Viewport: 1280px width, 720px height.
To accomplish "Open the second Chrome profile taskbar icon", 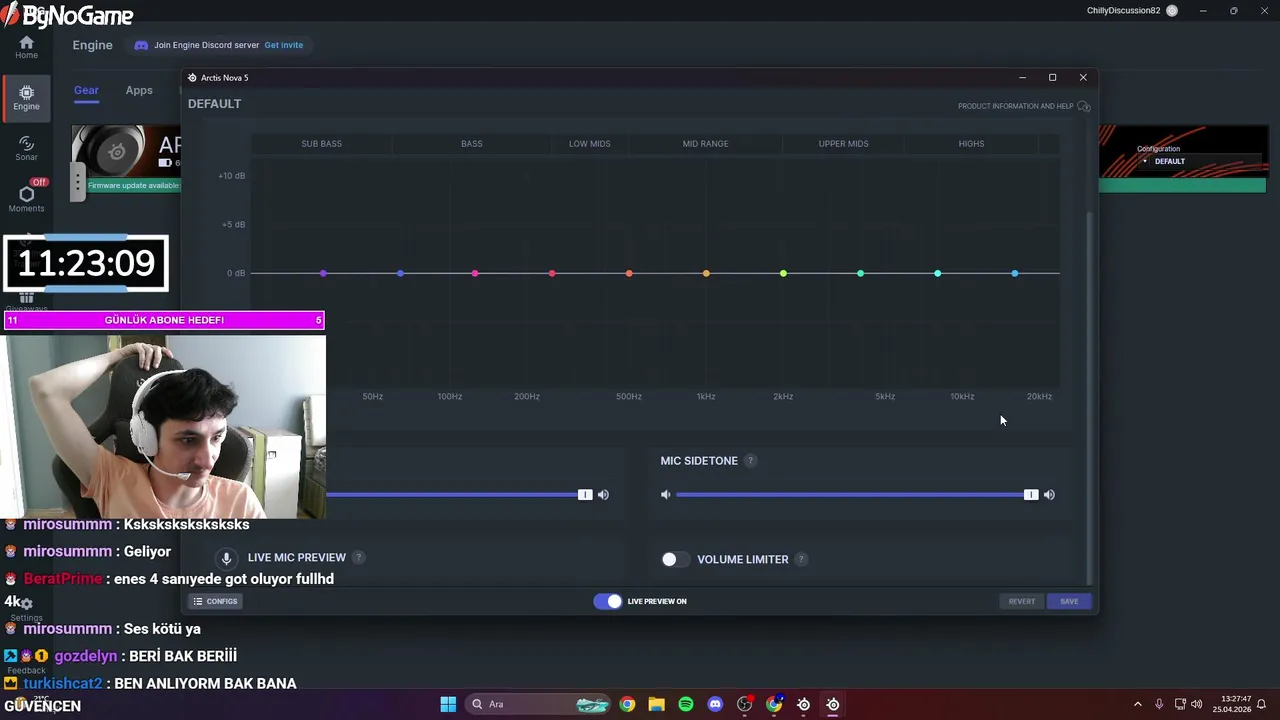I will [774, 704].
